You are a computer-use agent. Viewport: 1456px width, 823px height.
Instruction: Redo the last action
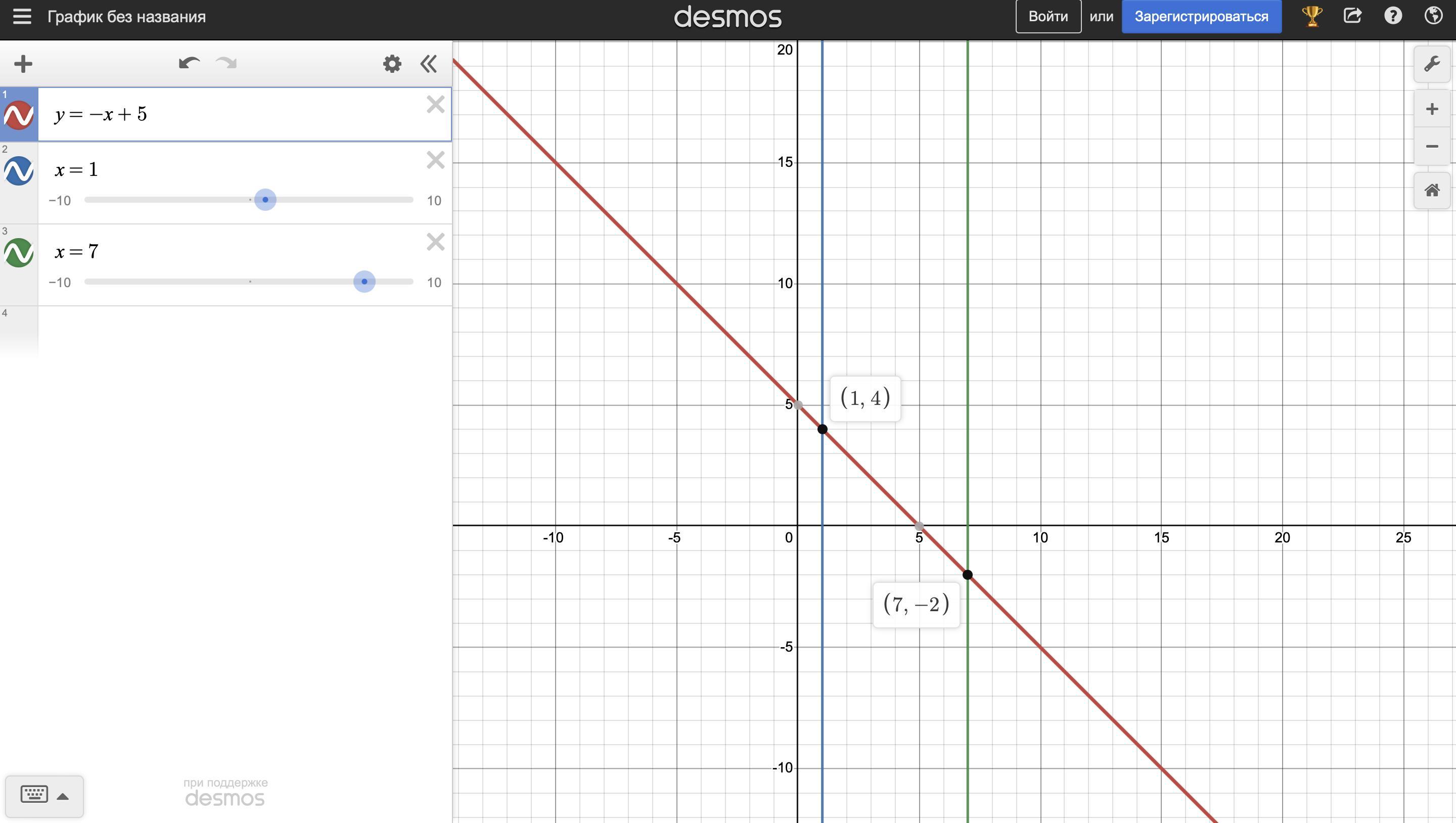[x=226, y=63]
